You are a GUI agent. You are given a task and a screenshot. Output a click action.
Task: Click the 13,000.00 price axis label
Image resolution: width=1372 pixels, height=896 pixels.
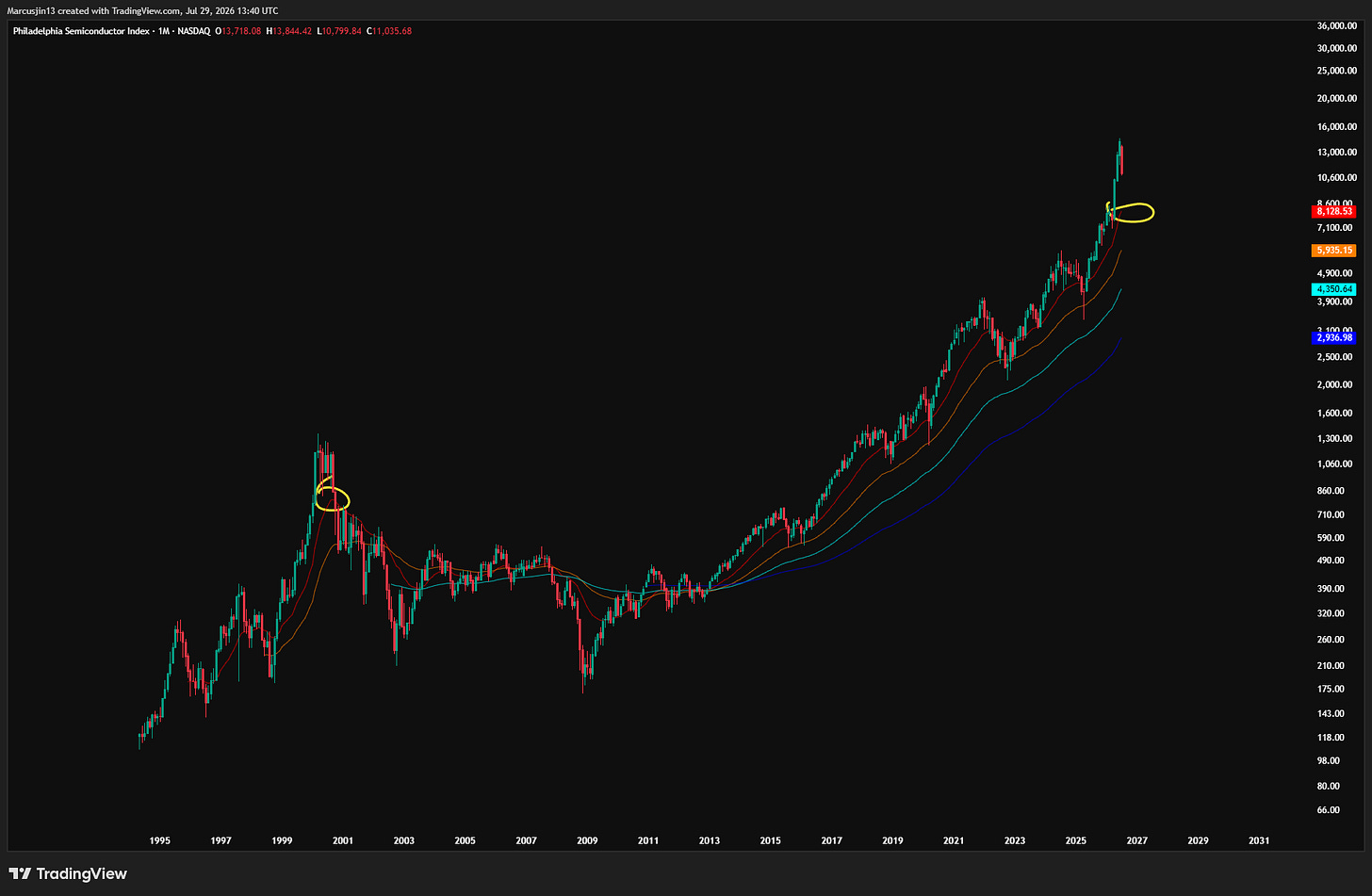[x=1336, y=152]
